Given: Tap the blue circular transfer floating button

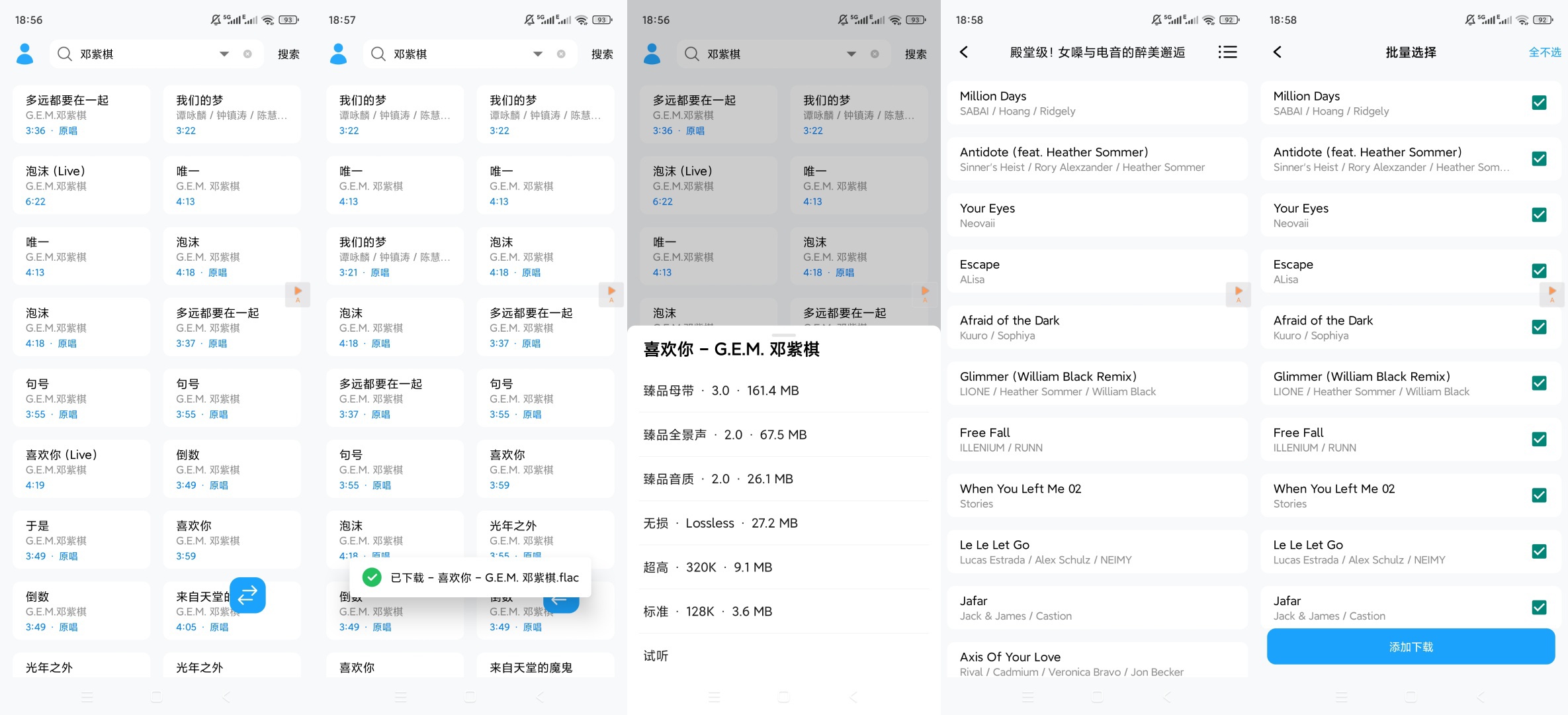Looking at the screenshot, I should [248, 595].
